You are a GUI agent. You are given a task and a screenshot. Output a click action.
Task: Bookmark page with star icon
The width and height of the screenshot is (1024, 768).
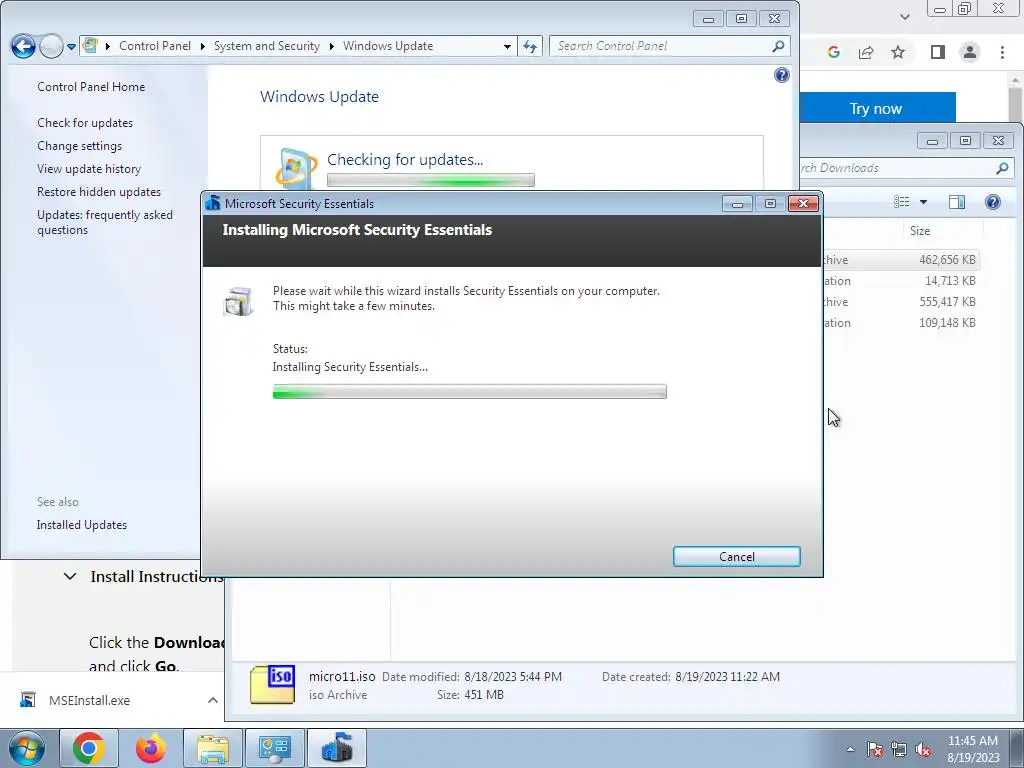898,52
